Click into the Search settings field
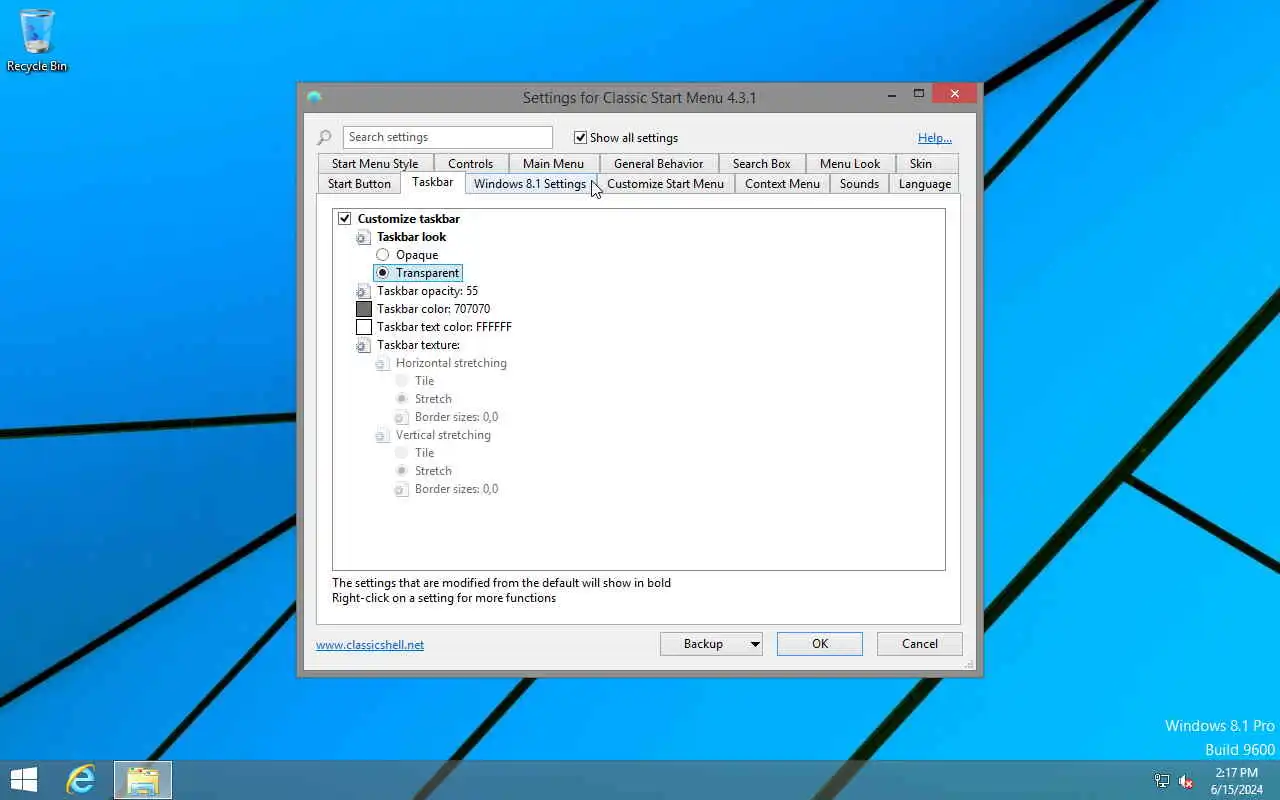 pyautogui.click(x=448, y=137)
